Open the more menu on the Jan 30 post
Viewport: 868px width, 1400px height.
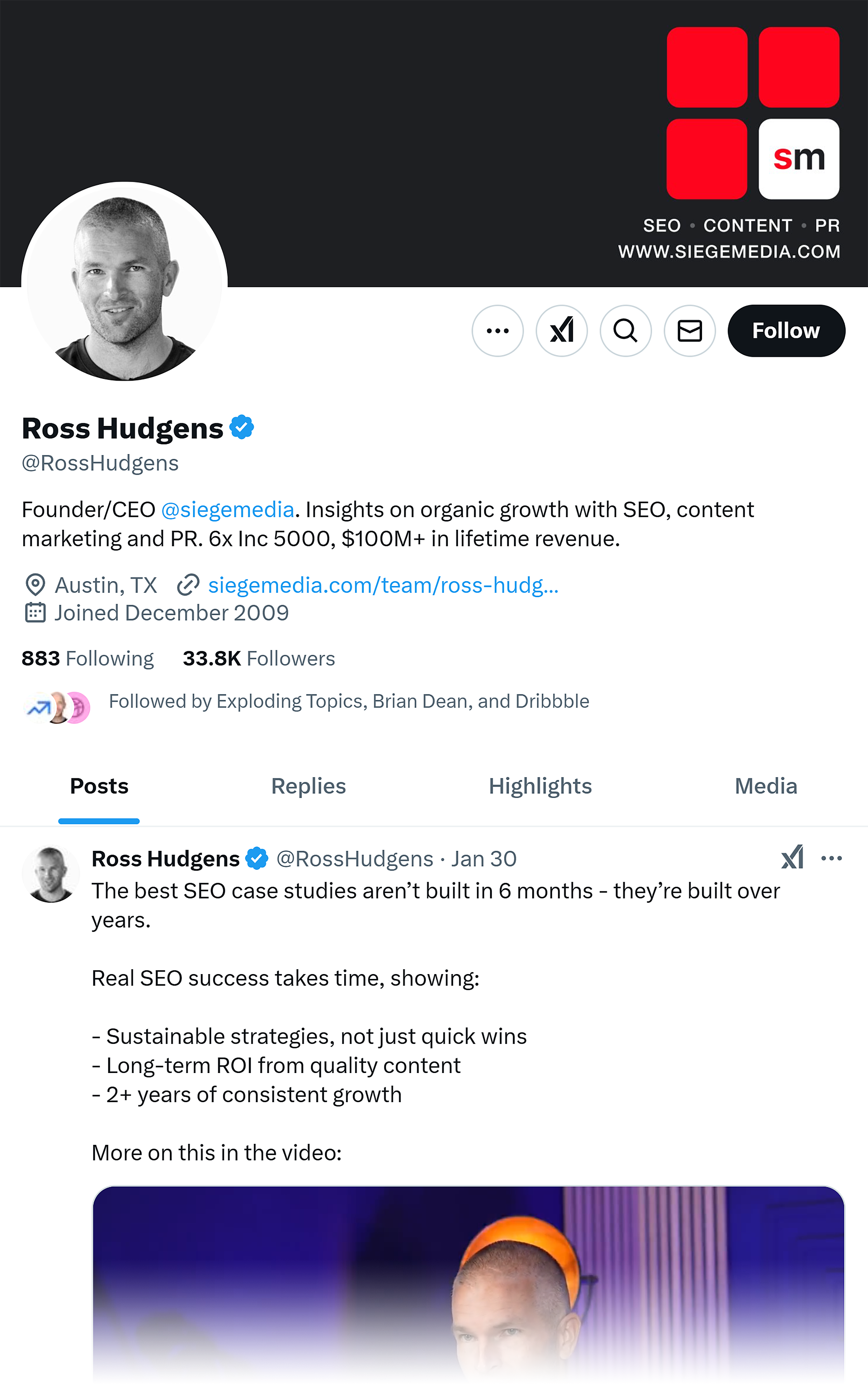tap(831, 858)
